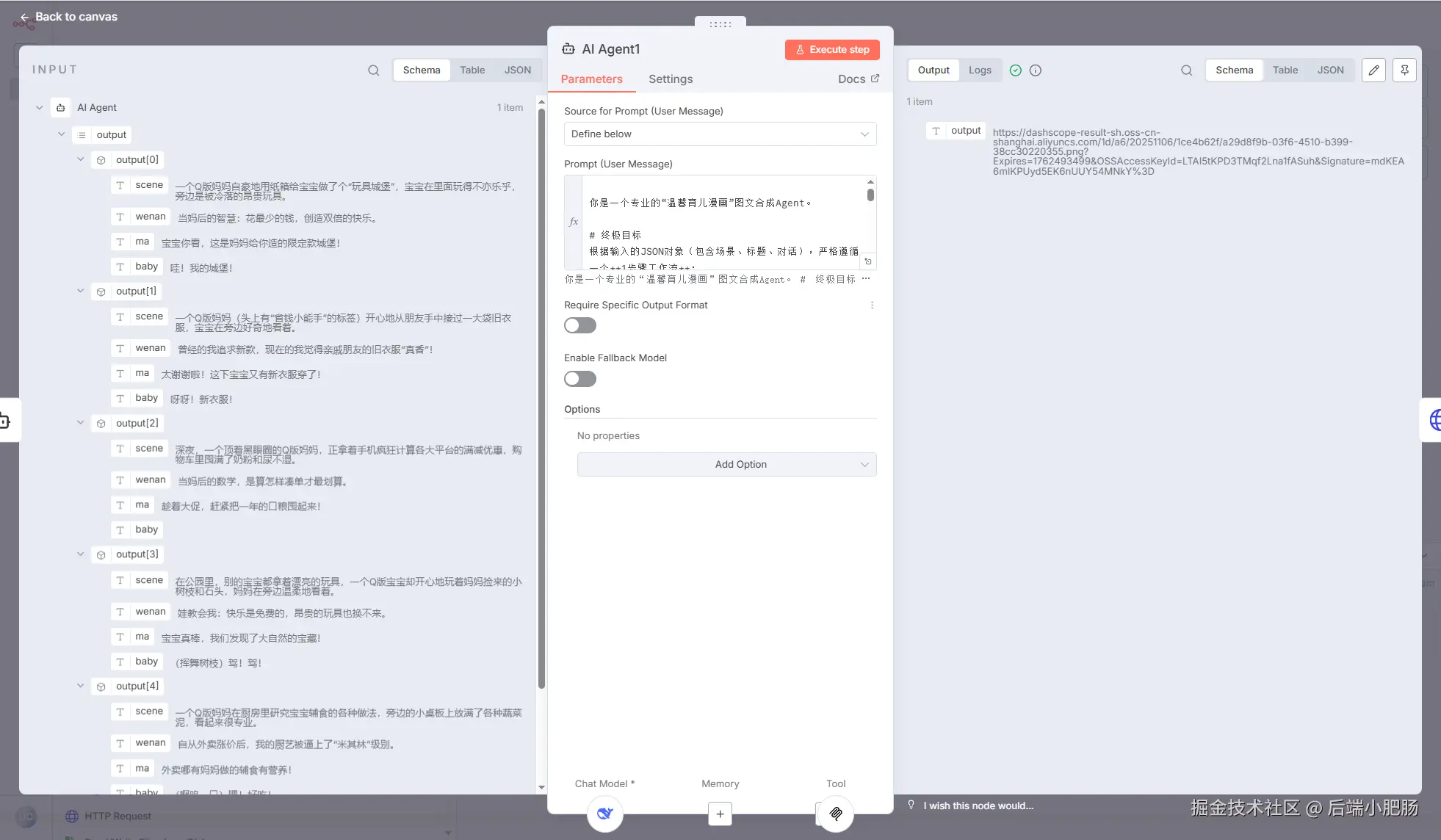This screenshot has height=840, width=1441.
Task: Turn on Enable Fallback Model toggle
Action: tap(579, 379)
